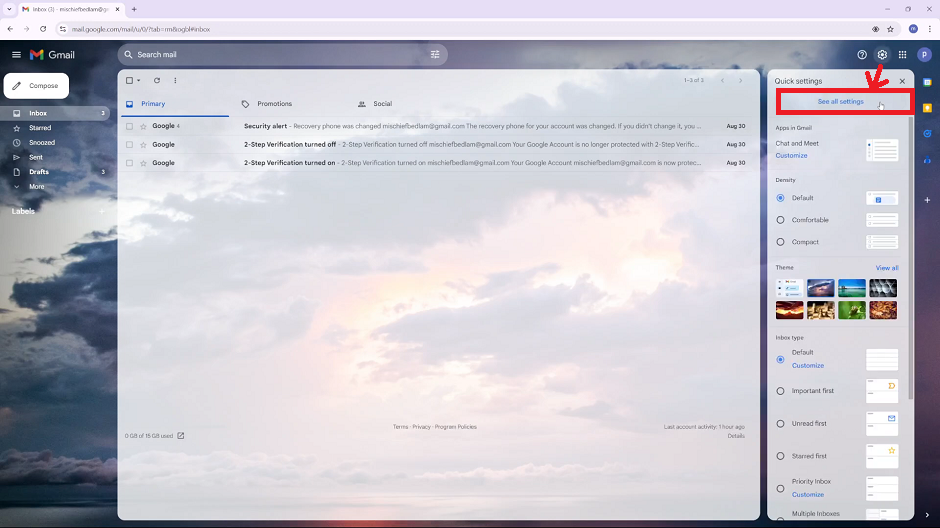Open the Chrome tab search dropdown

(x=9, y=9)
